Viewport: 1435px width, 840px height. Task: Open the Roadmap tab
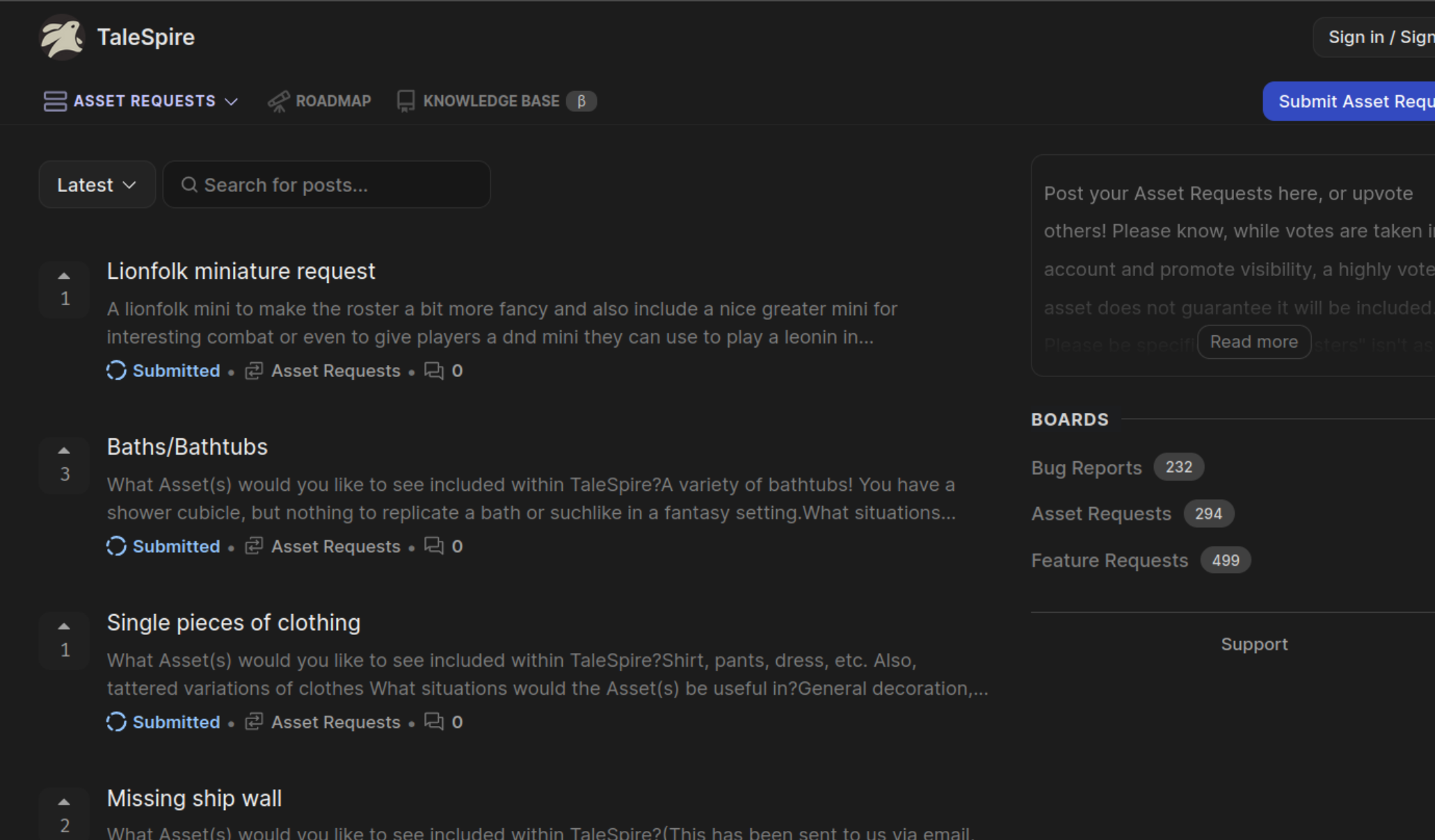pyautogui.click(x=333, y=102)
